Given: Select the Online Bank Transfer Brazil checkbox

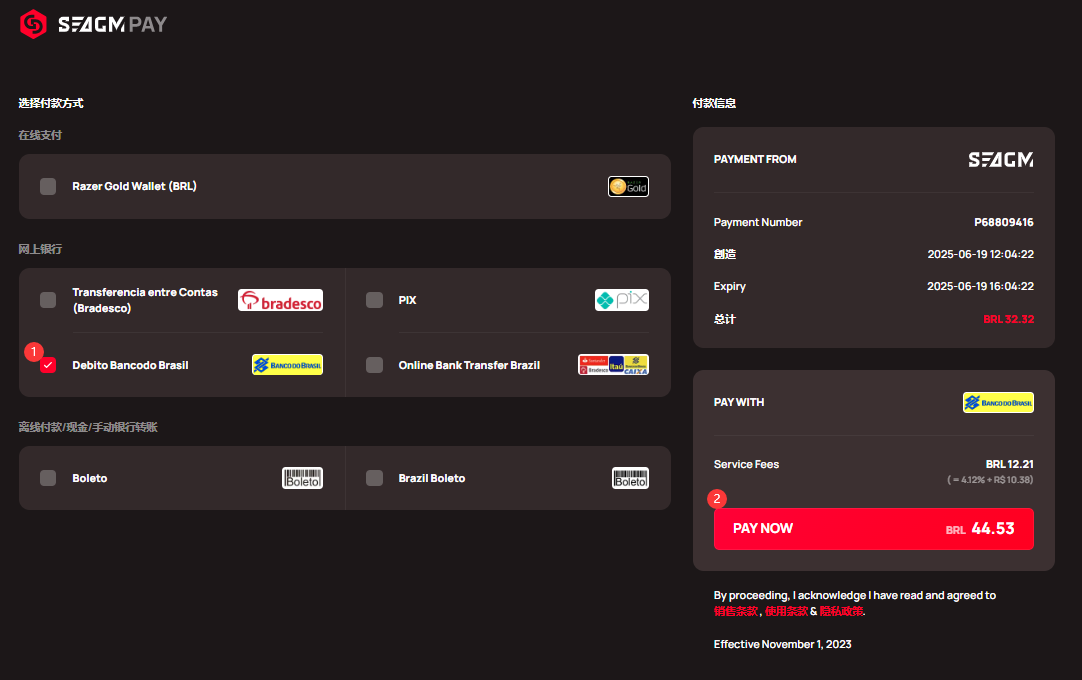Looking at the screenshot, I should pos(374,365).
